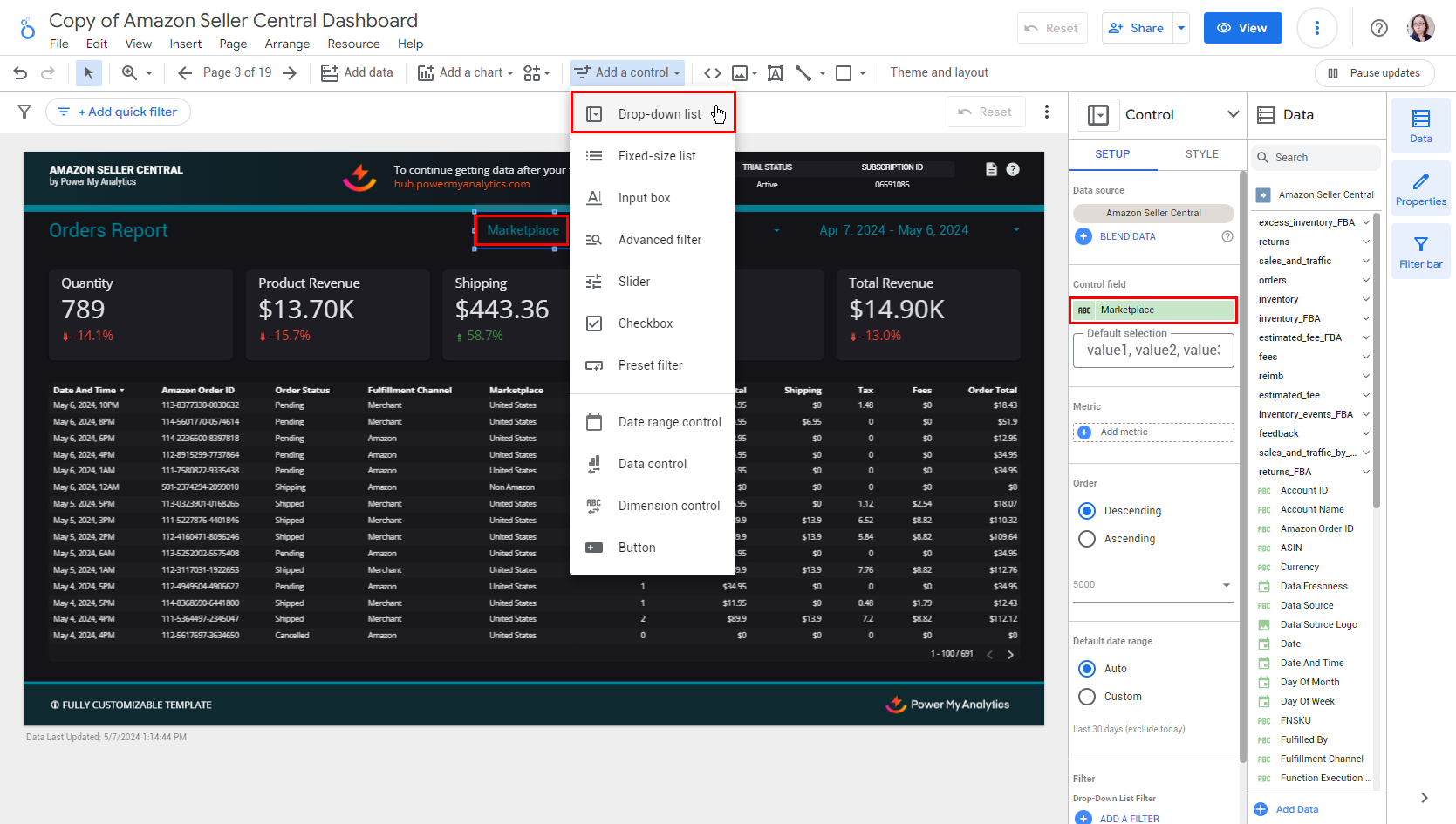This screenshot has height=824, width=1456.
Task: Insert a text box from toolbar
Action: point(775,73)
